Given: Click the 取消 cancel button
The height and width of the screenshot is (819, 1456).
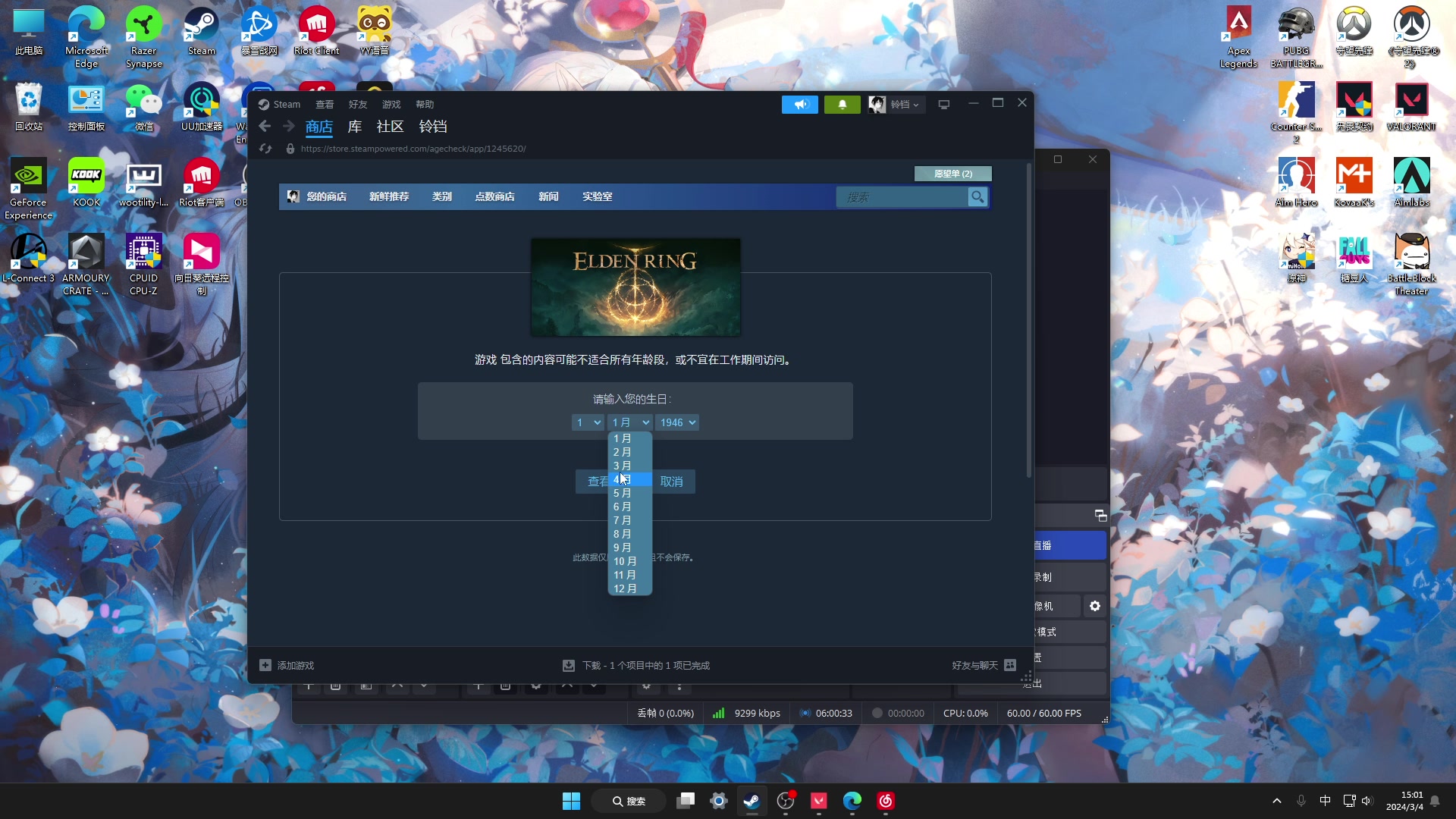Looking at the screenshot, I should [x=672, y=482].
